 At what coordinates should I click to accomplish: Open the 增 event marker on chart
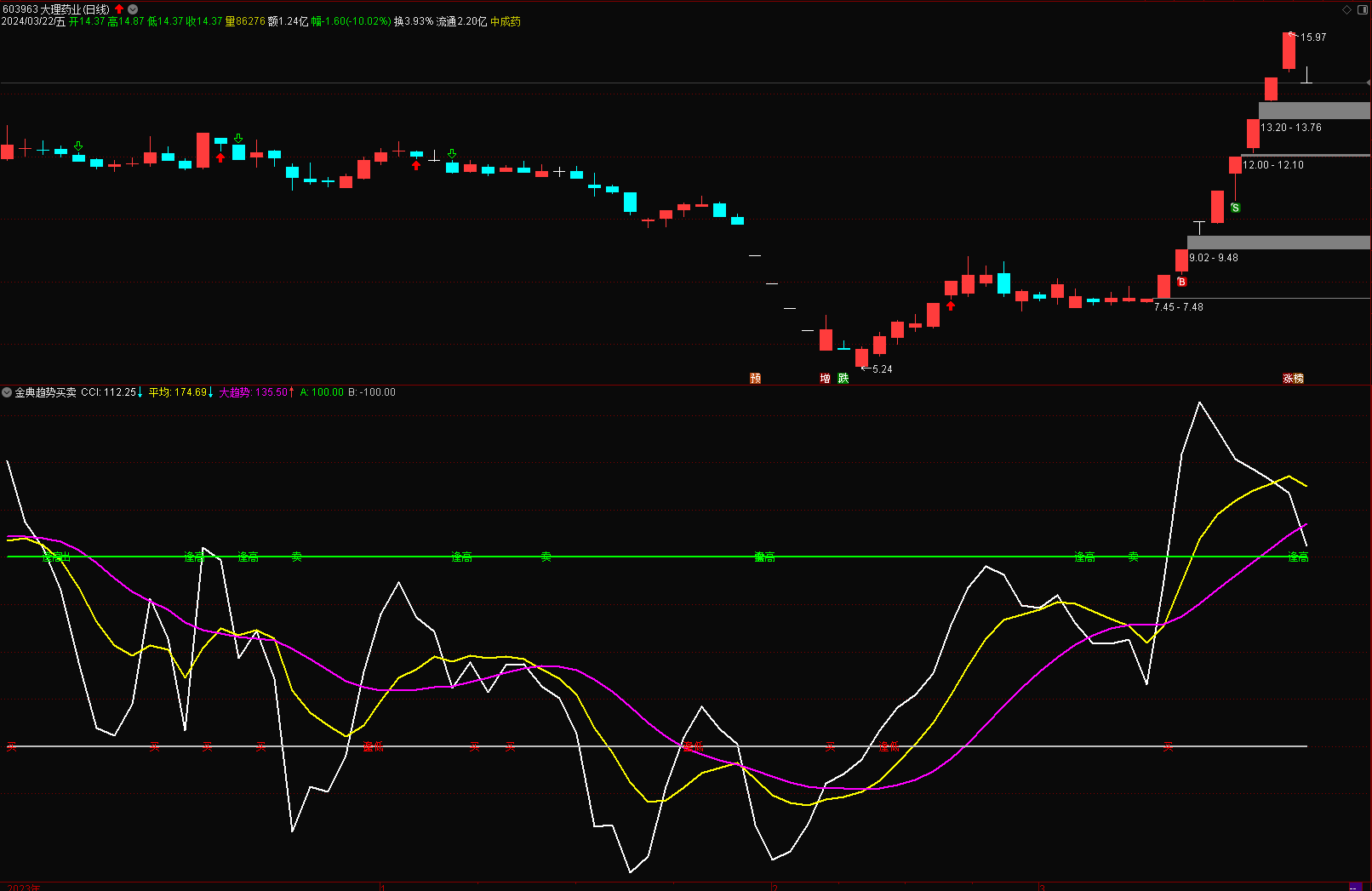click(x=825, y=379)
